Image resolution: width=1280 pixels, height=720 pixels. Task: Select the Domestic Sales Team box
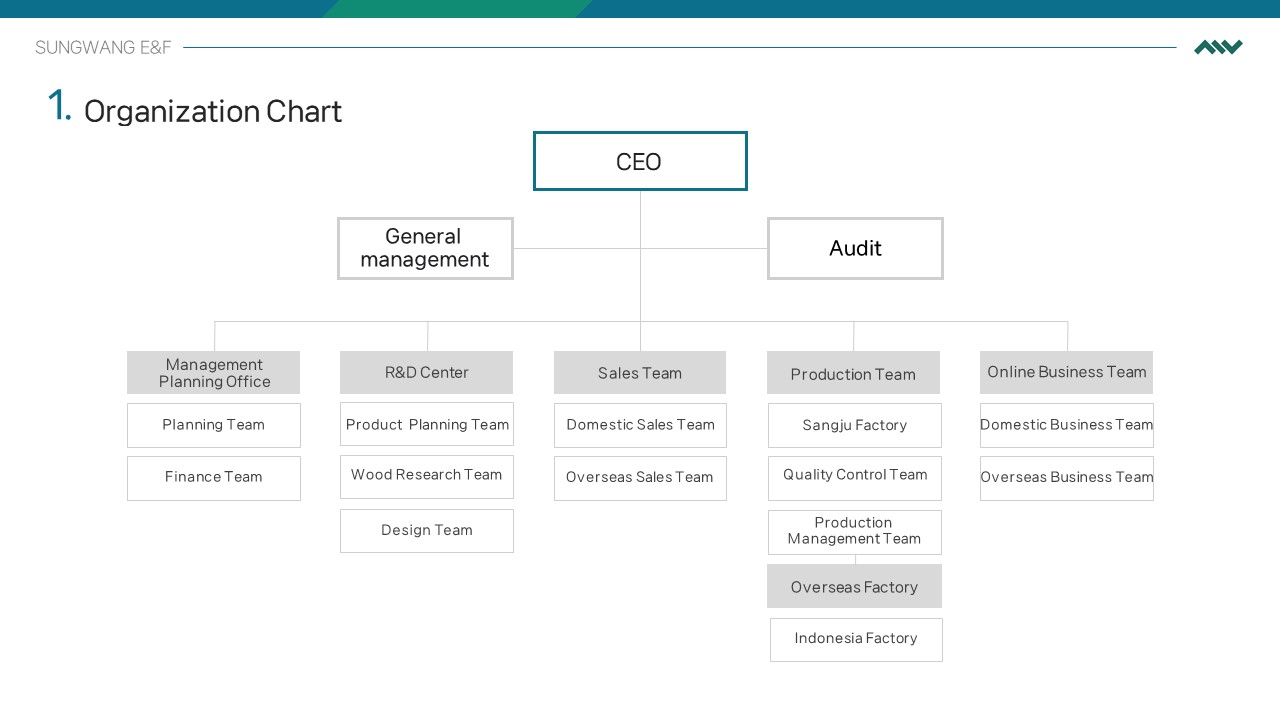click(640, 425)
